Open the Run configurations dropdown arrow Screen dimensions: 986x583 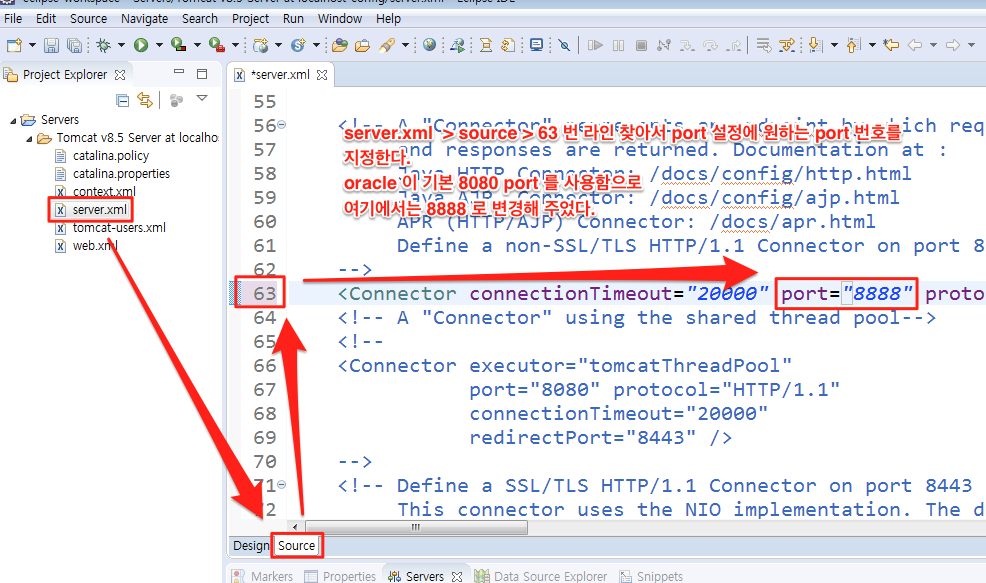click(x=159, y=45)
